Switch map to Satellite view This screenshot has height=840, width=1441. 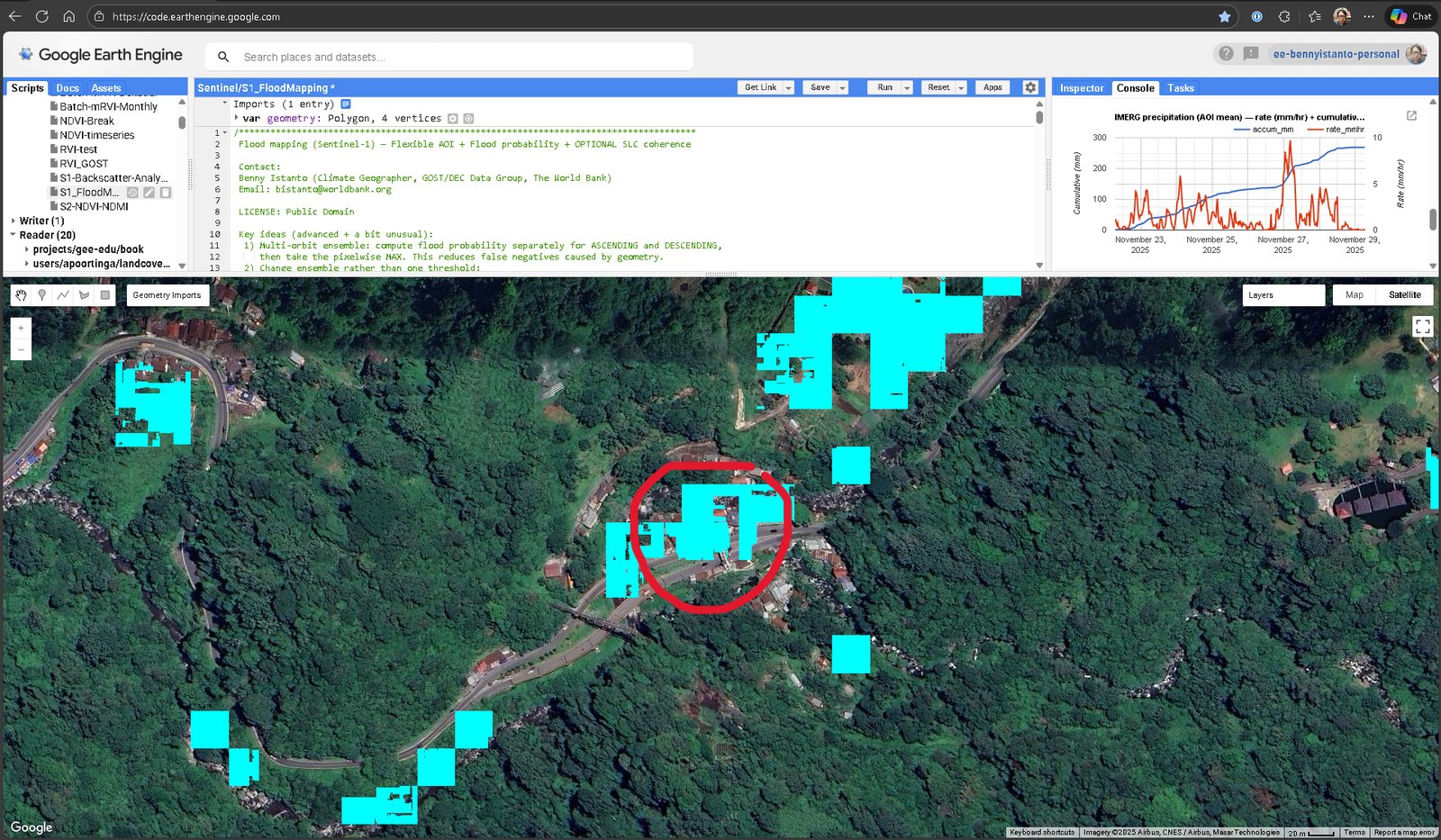pyautogui.click(x=1404, y=295)
